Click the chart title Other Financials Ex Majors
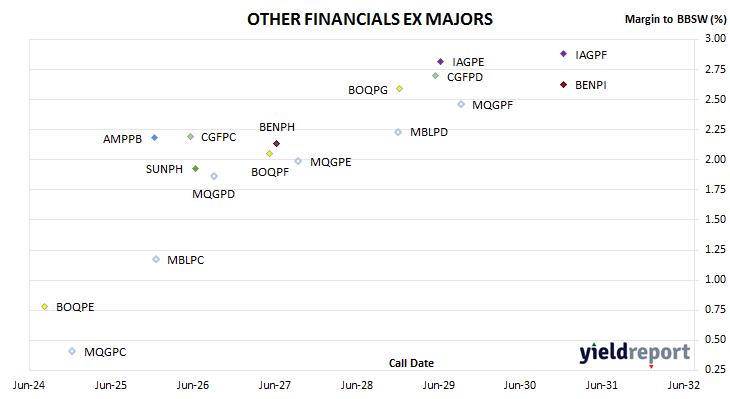The height and width of the screenshot is (399, 730). (370, 19)
